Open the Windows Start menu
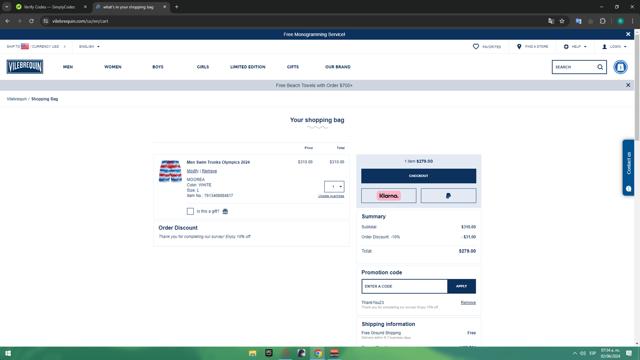The width and height of the screenshot is (640, 360). click(8, 353)
